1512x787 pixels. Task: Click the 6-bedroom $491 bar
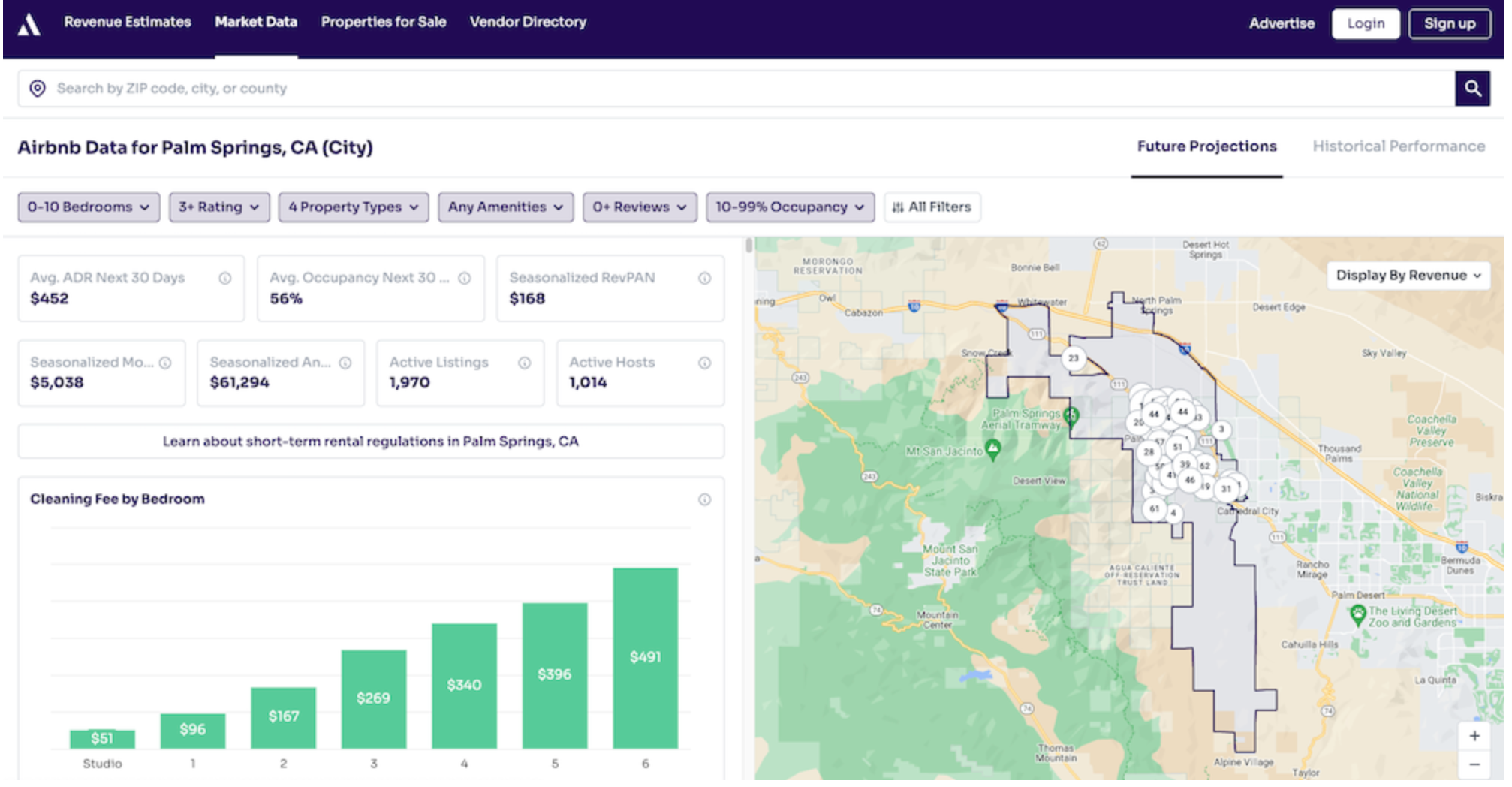click(x=646, y=659)
